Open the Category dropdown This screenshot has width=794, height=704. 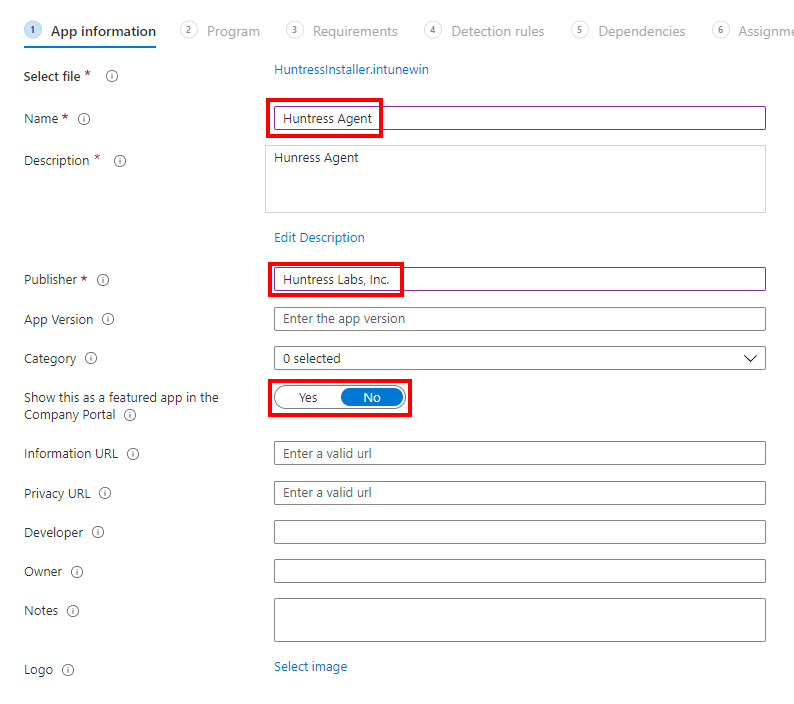coord(520,358)
